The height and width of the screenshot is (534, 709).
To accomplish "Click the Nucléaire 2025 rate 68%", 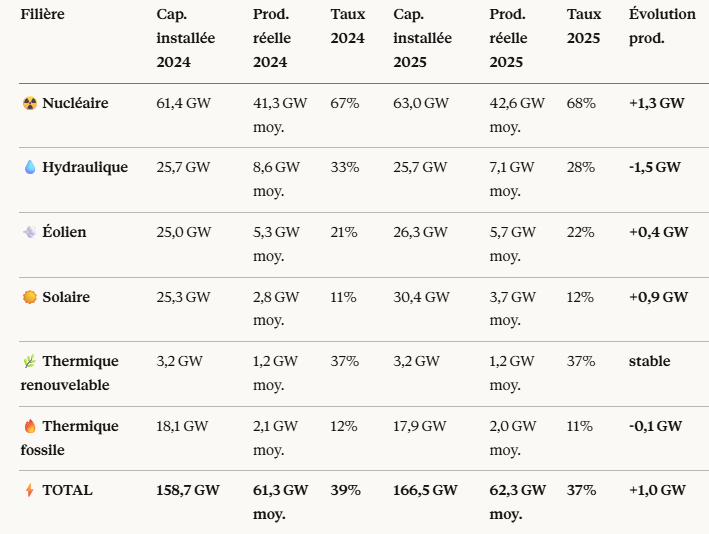I will [580, 103].
